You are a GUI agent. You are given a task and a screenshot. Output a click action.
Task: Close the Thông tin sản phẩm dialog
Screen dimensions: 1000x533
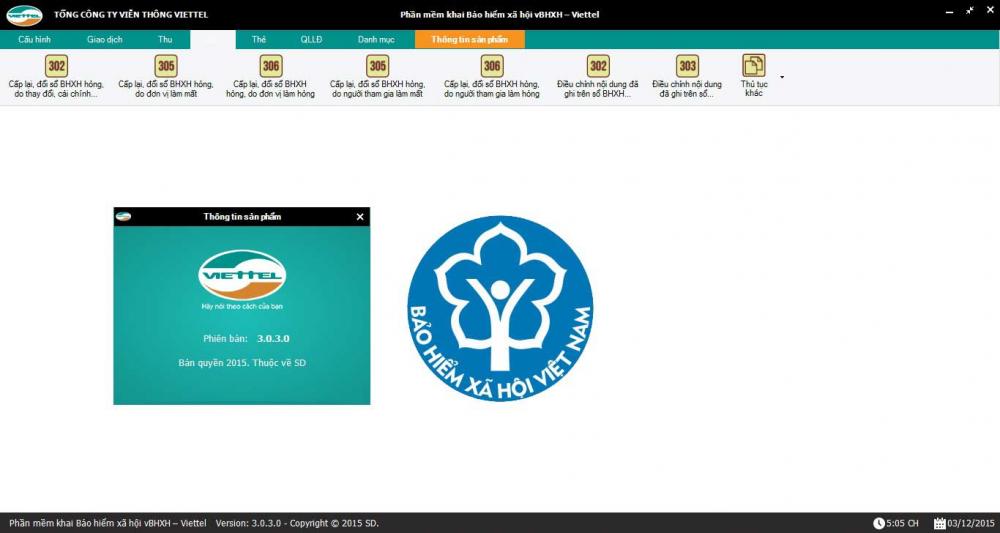[360, 217]
